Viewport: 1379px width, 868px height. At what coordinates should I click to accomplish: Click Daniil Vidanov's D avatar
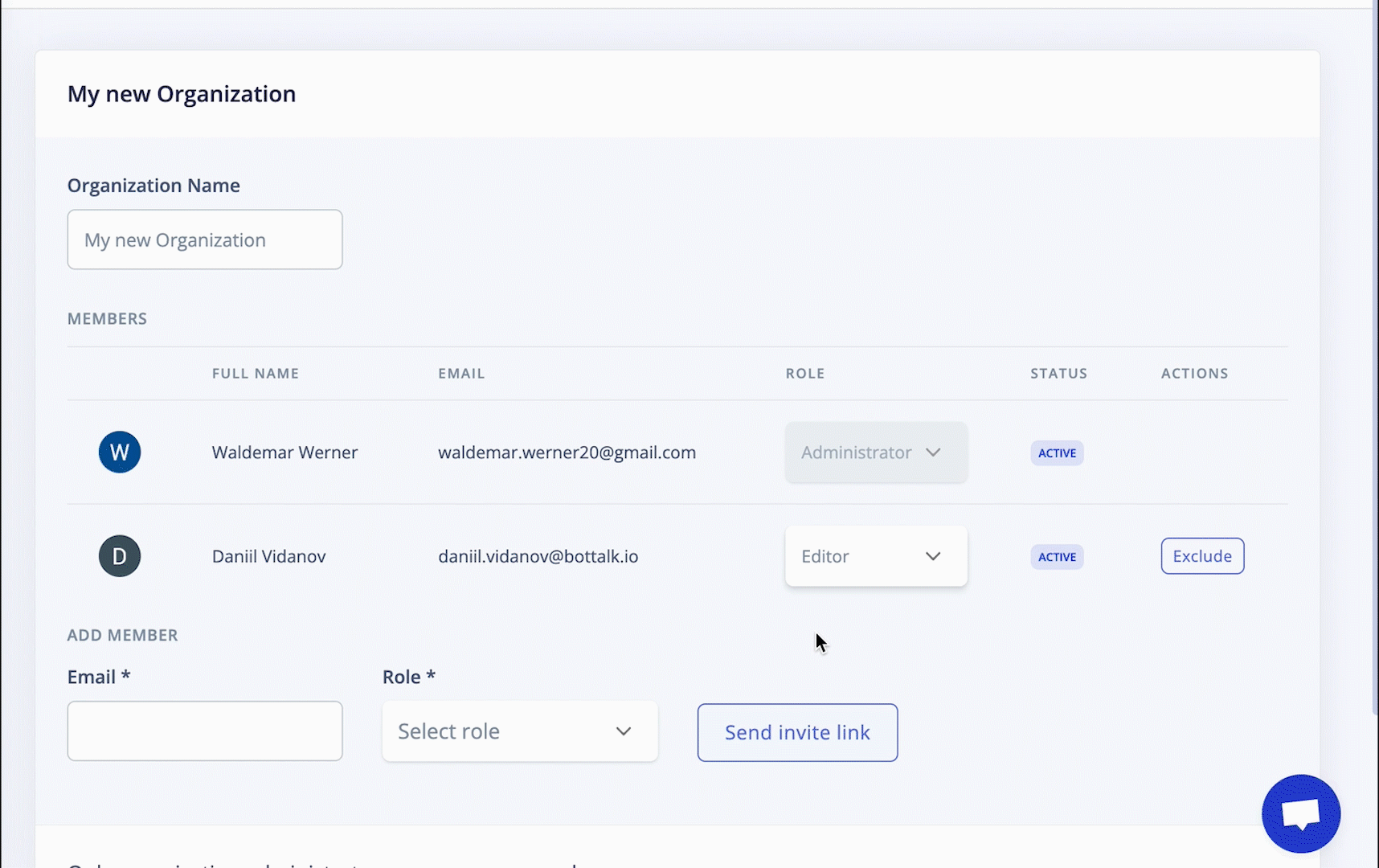pyautogui.click(x=120, y=556)
